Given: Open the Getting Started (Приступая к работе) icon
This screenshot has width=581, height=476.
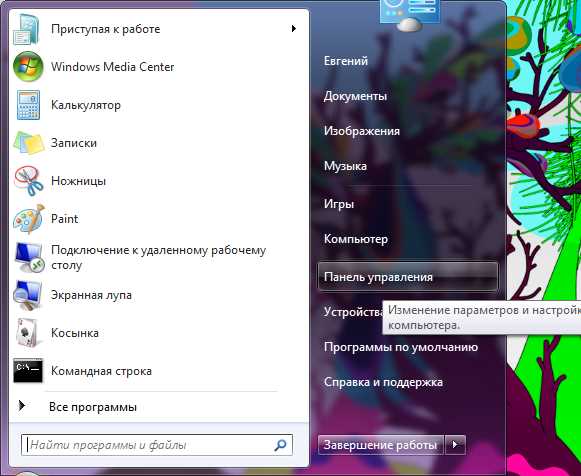Looking at the screenshot, I should point(27,29).
